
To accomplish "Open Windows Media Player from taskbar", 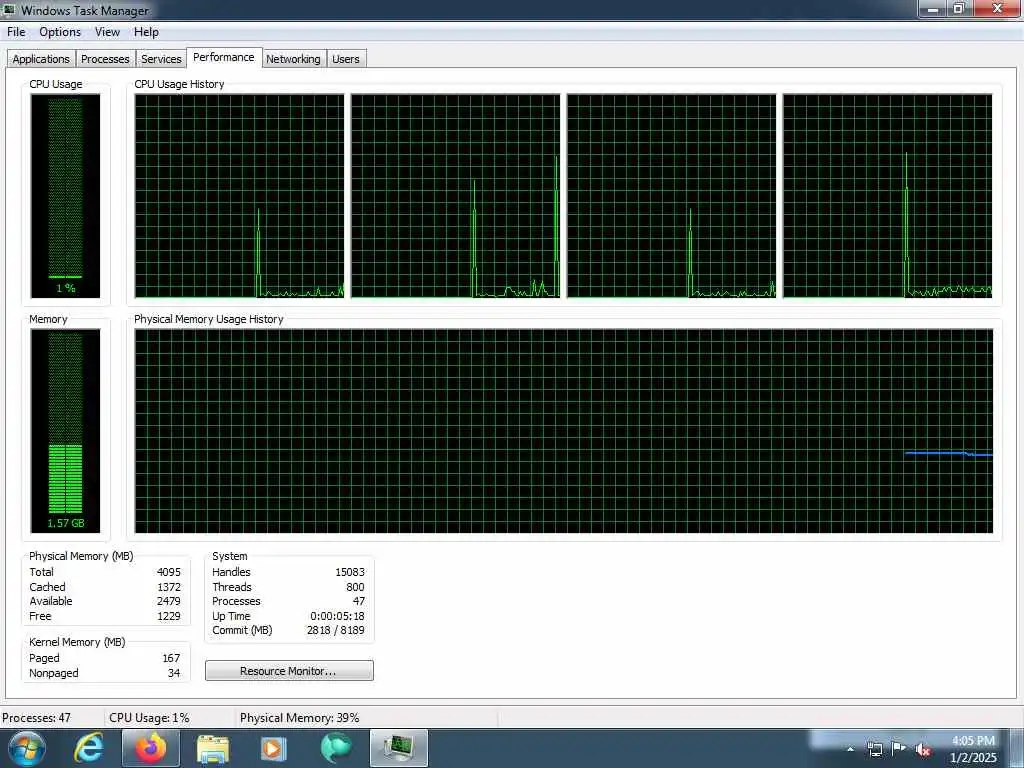I will (274, 748).
